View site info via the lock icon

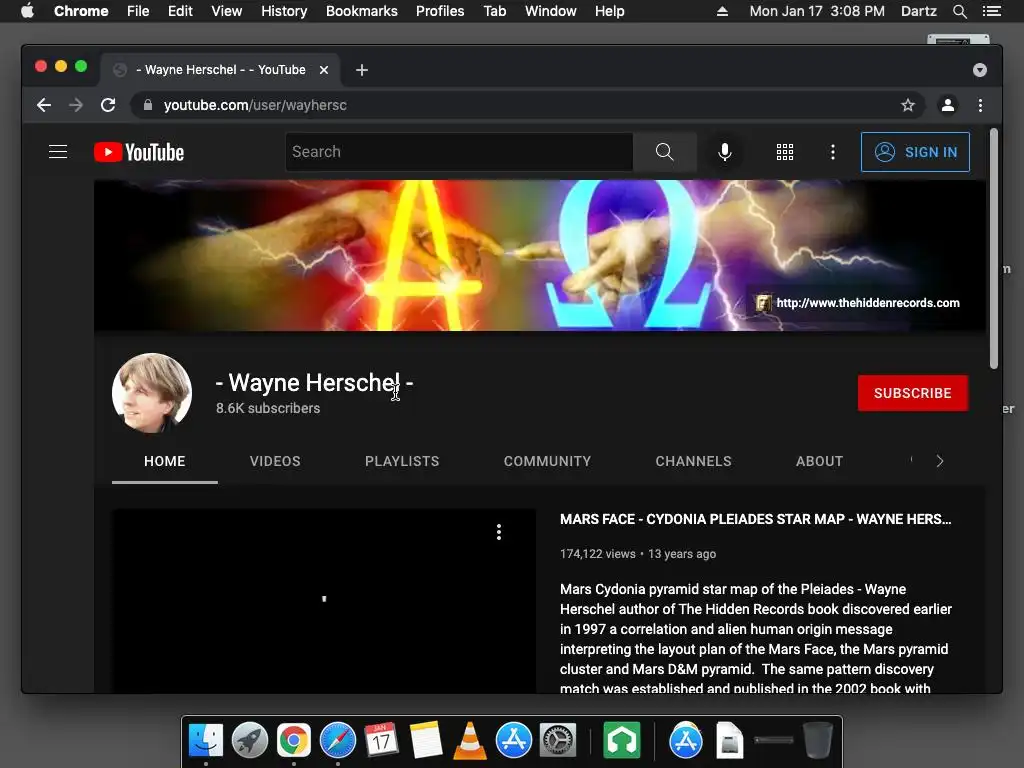(x=148, y=105)
